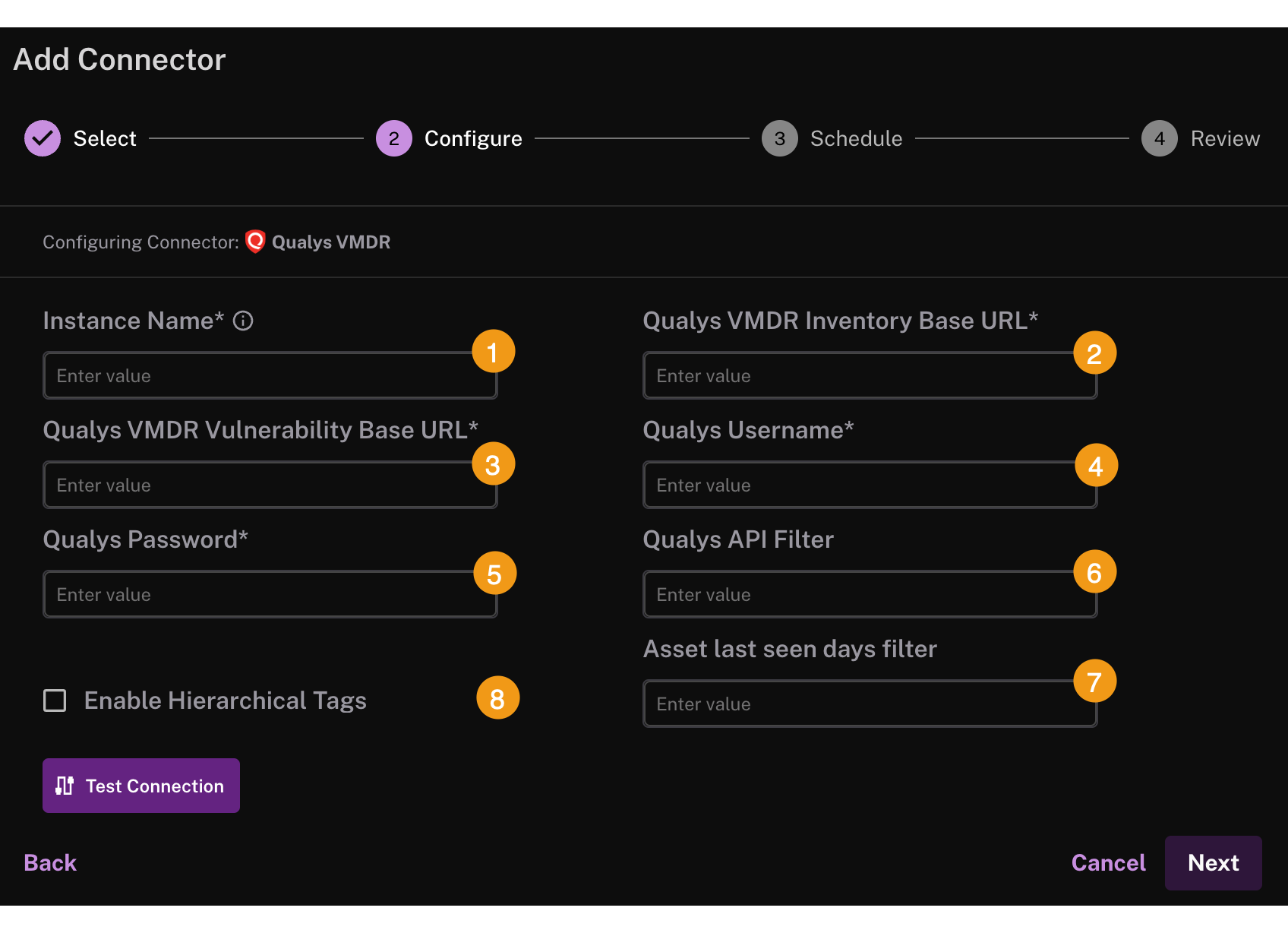Proceed with the Next button
The width and height of the screenshot is (1288, 933).
point(1214,863)
